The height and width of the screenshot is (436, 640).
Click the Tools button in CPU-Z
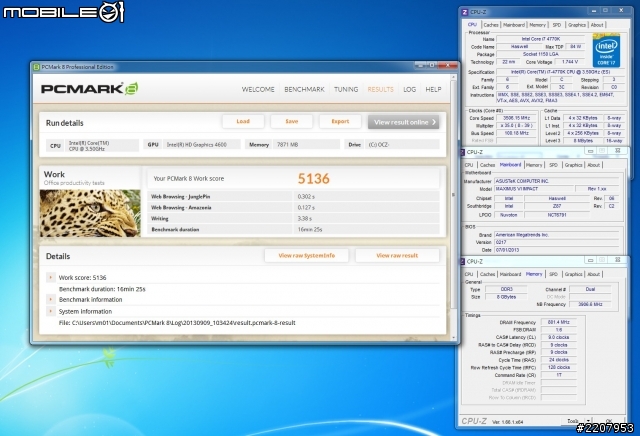pos(573,421)
